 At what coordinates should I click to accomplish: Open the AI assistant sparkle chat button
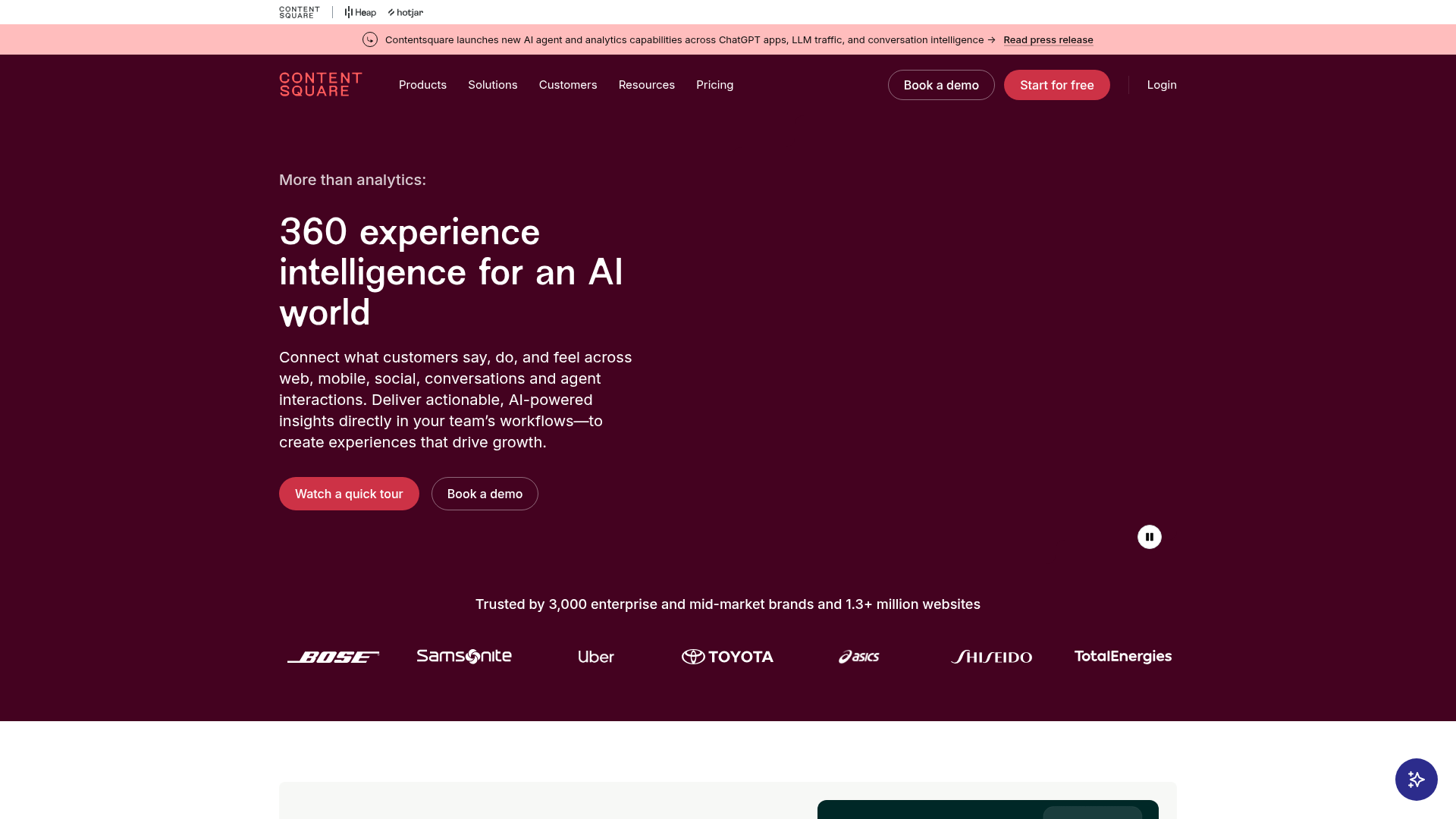click(1417, 780)
